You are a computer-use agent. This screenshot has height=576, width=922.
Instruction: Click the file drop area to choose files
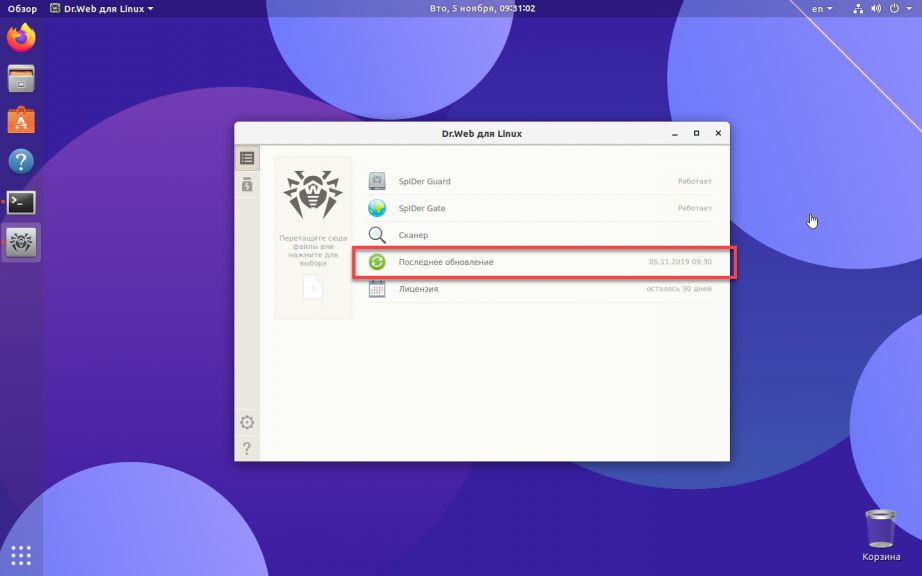pos(313,238)
